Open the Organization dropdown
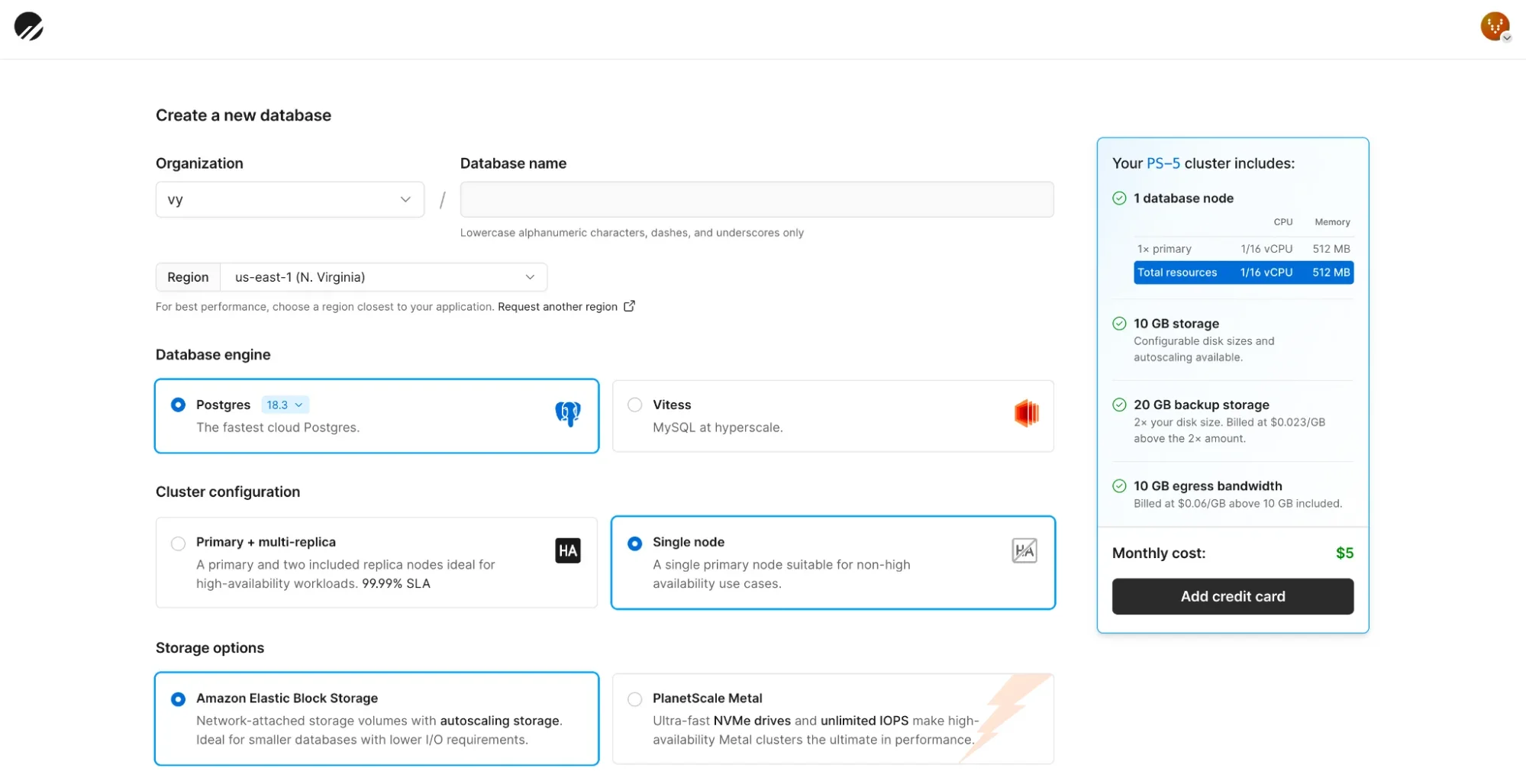 [x=289, y=199]
